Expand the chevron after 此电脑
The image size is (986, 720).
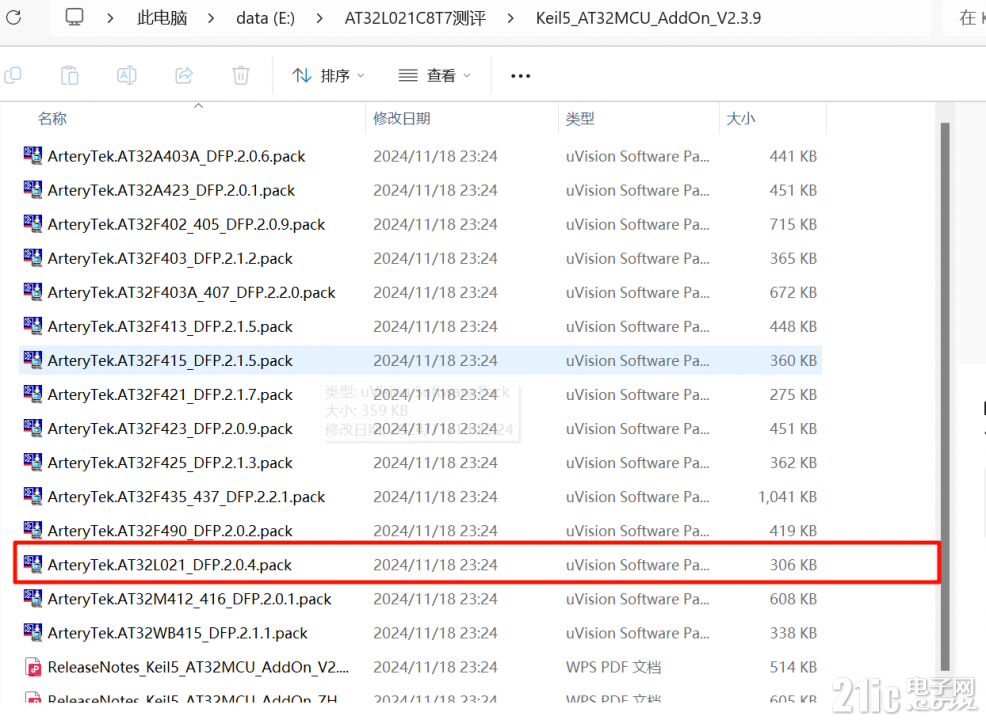pyautogui.click(x=211, y=18)
